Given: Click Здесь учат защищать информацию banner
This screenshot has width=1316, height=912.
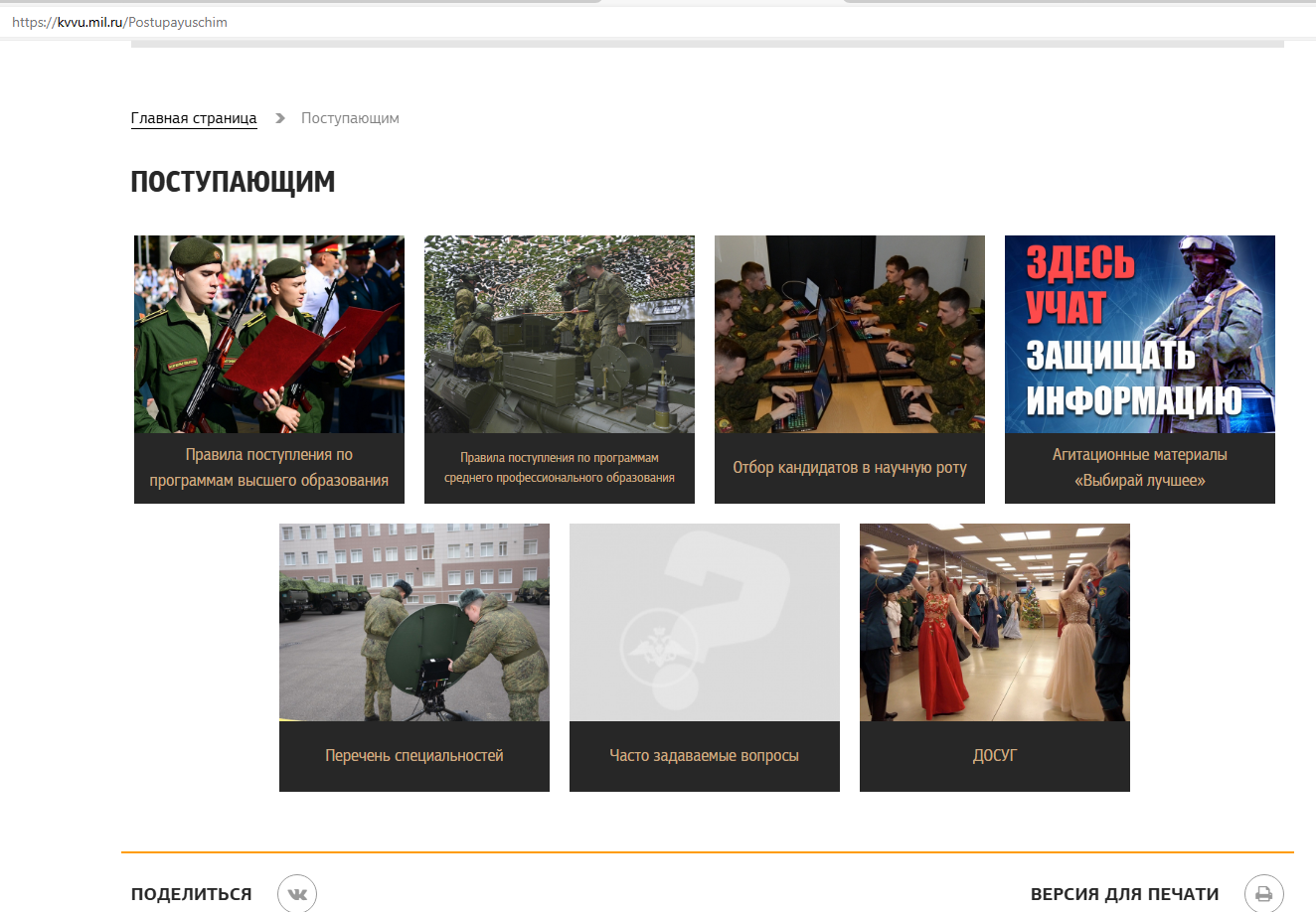Looking at the screenshot, I should [x=1140, y=334].
